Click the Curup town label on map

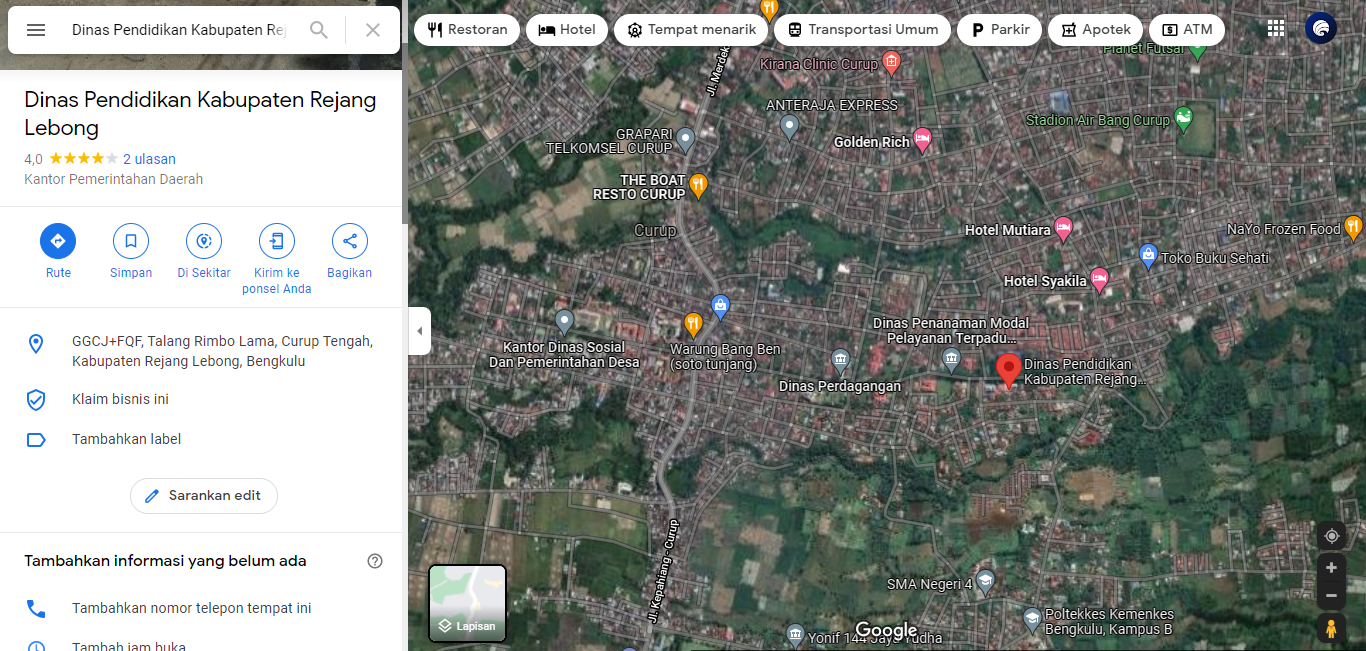pos(655,230)
